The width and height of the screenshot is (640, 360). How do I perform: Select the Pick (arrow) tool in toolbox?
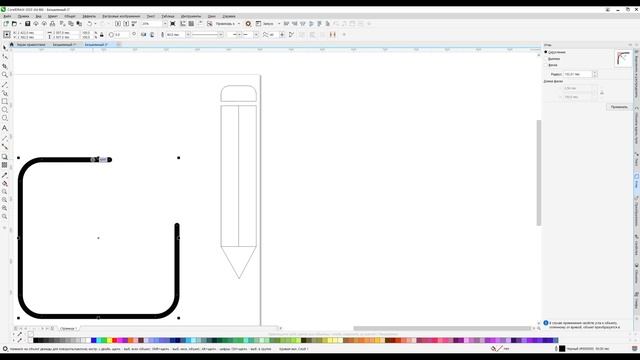(4, 48)
